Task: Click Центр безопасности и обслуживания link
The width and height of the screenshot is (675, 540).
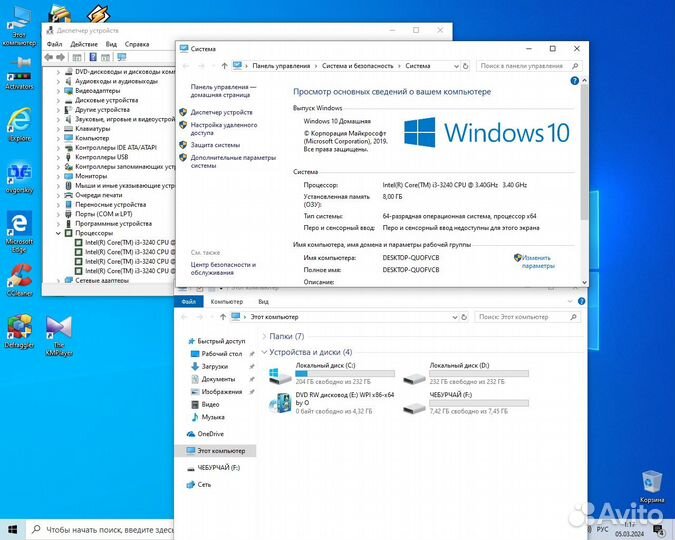Action: click(223, 268)
